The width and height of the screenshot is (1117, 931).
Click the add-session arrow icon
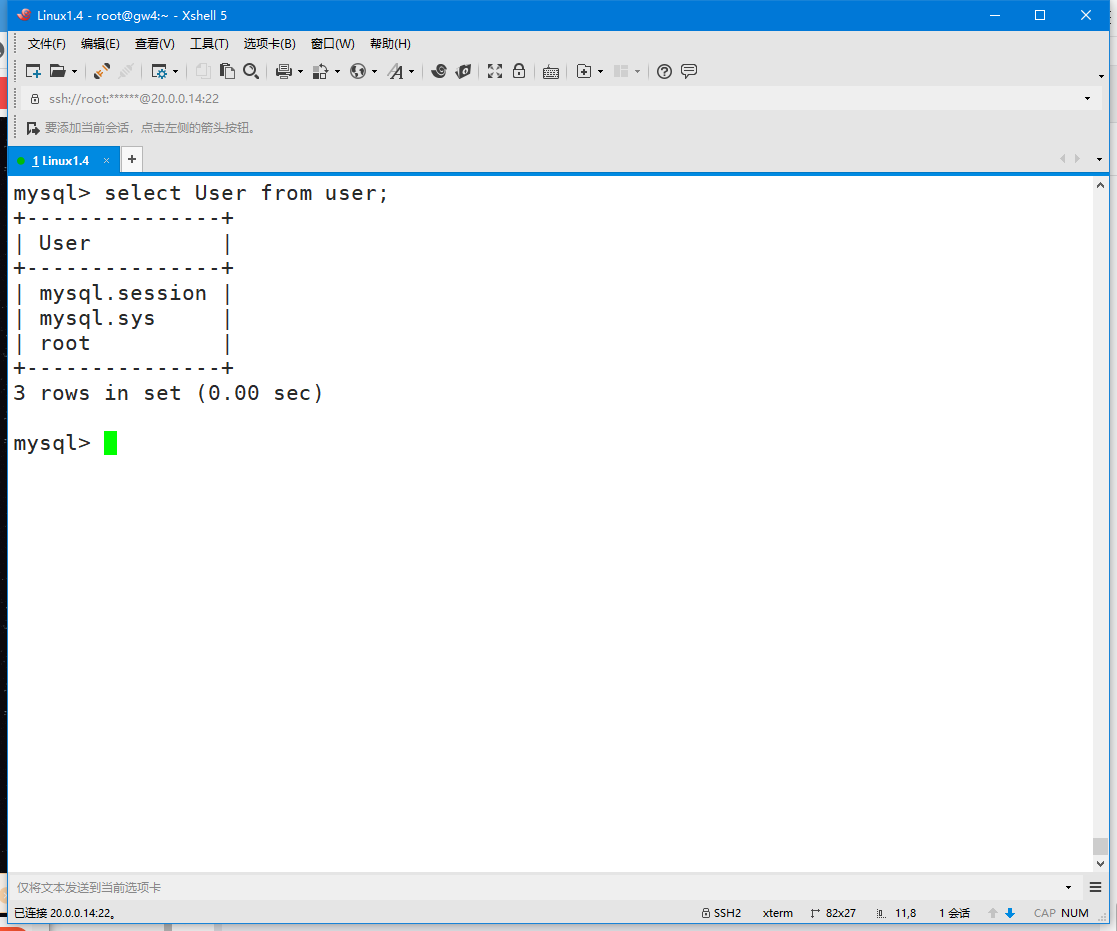click(x=33, y=128)
